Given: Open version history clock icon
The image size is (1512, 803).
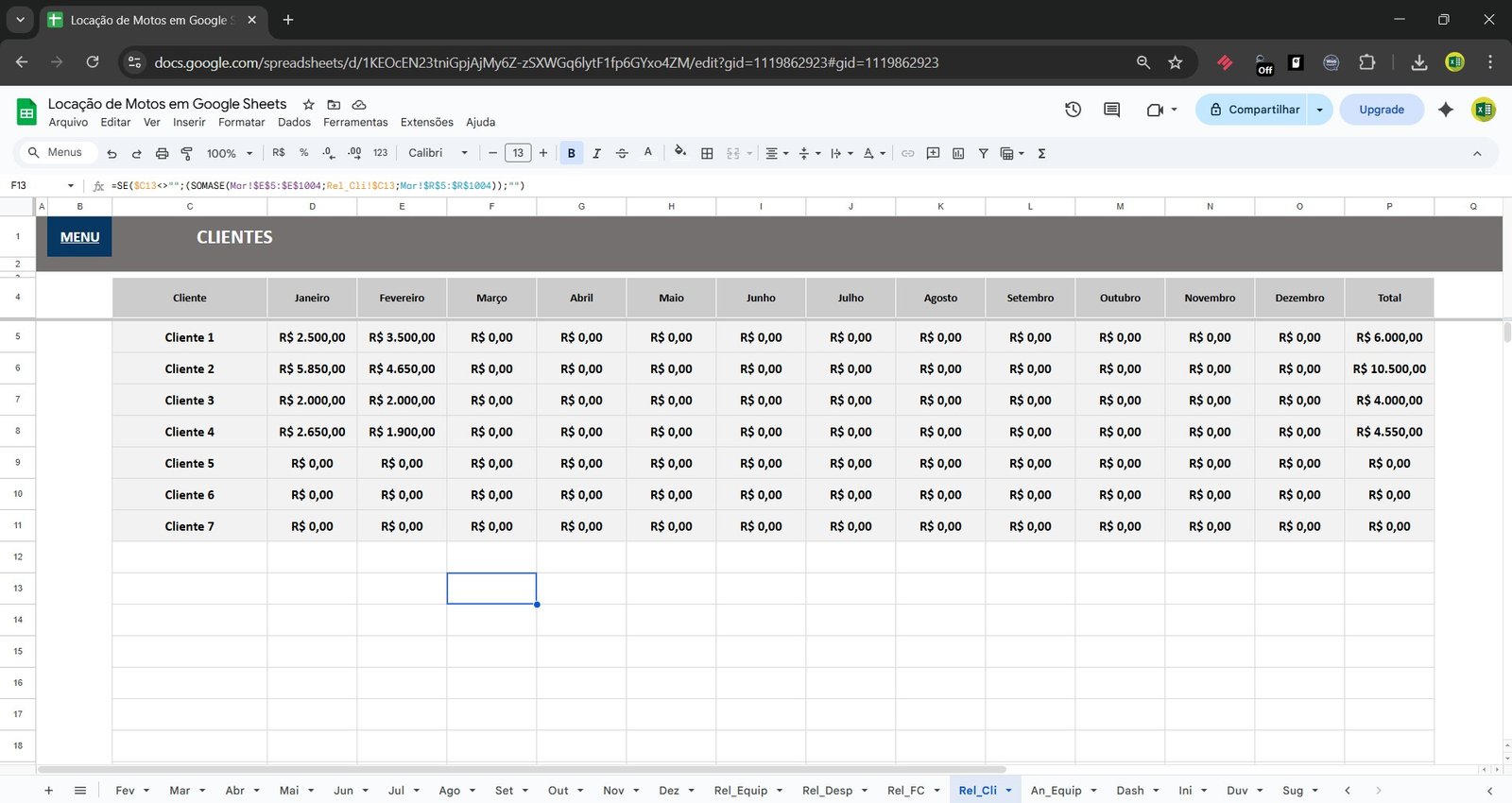Looking at the screenshot, I should (x=1073, y=110).
